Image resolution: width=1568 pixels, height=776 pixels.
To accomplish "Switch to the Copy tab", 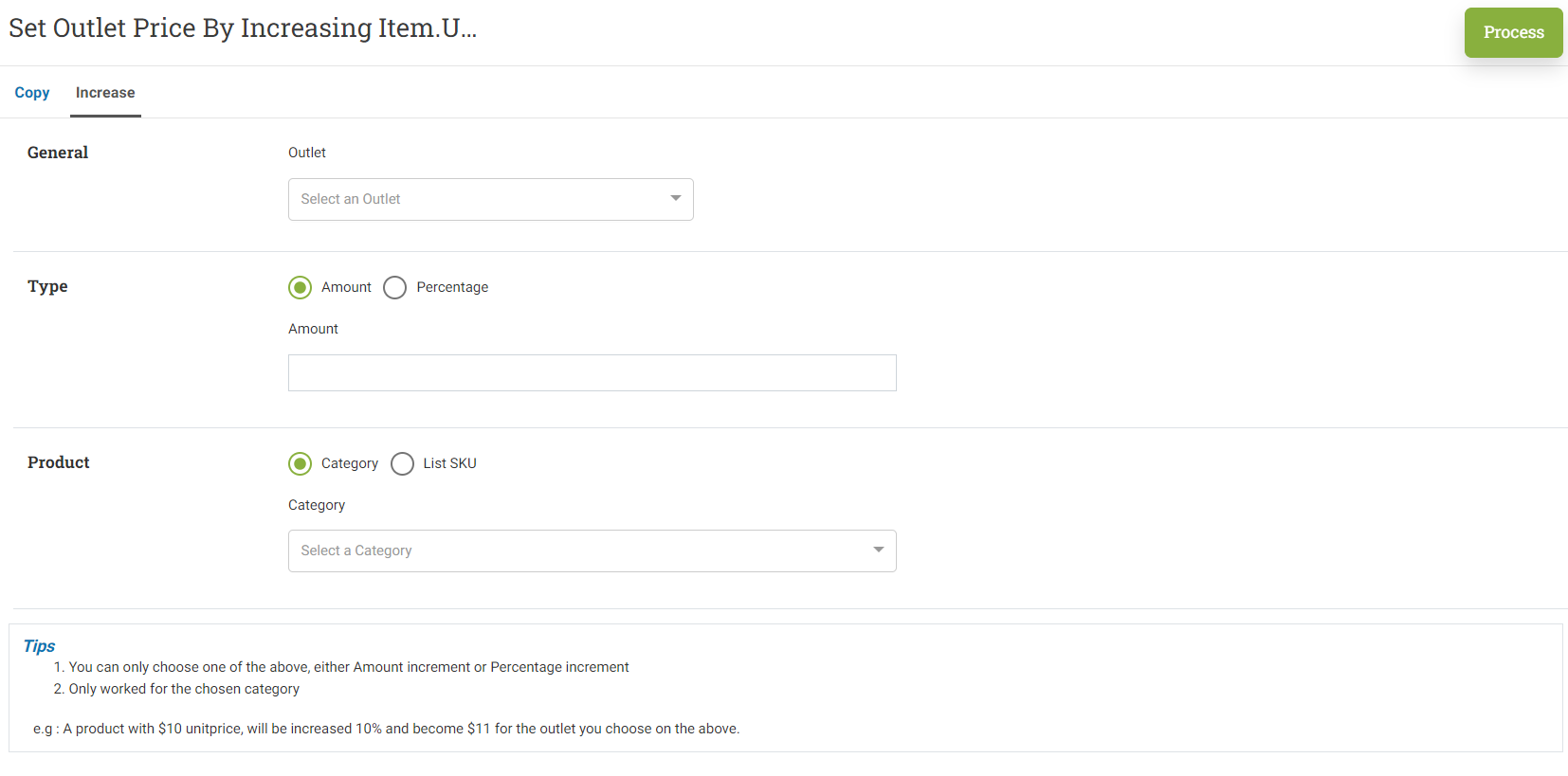I will [x=32, y=93].
